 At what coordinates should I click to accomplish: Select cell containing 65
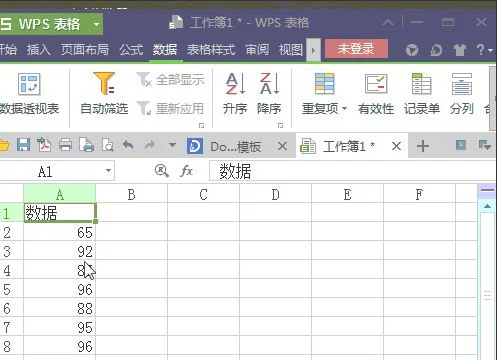(60, 232)
